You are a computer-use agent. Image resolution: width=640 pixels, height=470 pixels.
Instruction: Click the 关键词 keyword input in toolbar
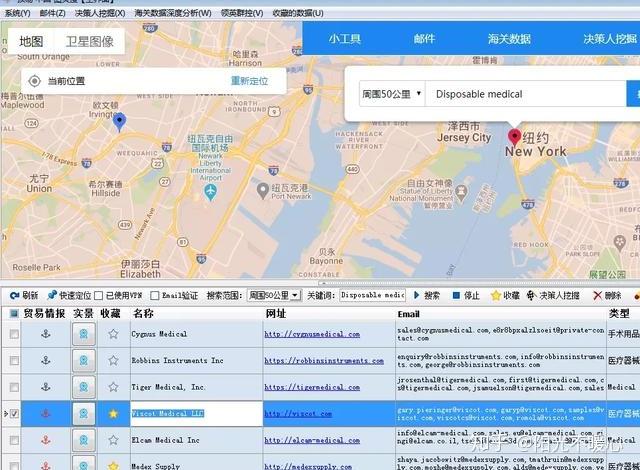[x=372, y=295]
